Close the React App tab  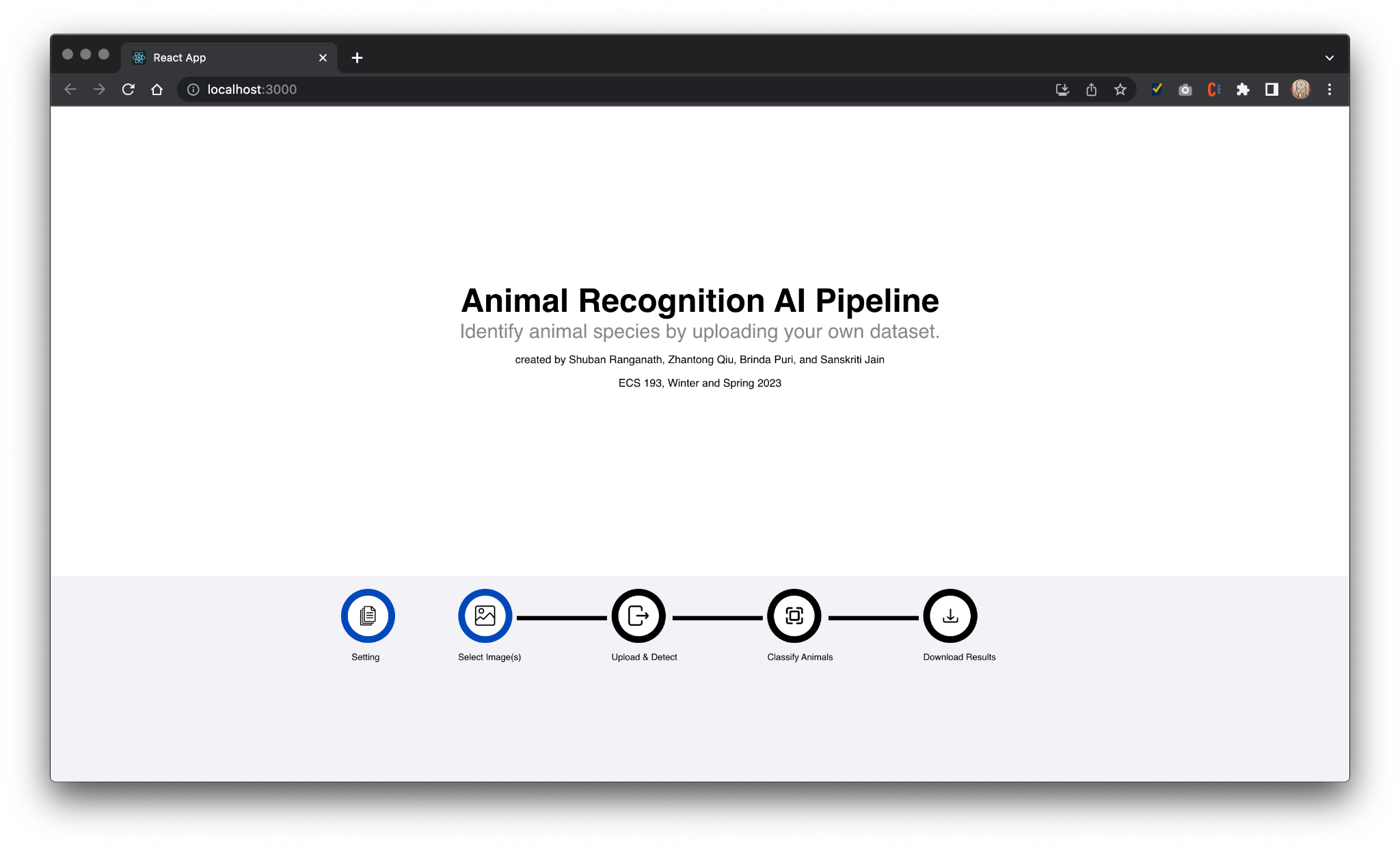(x=323, y=57)
